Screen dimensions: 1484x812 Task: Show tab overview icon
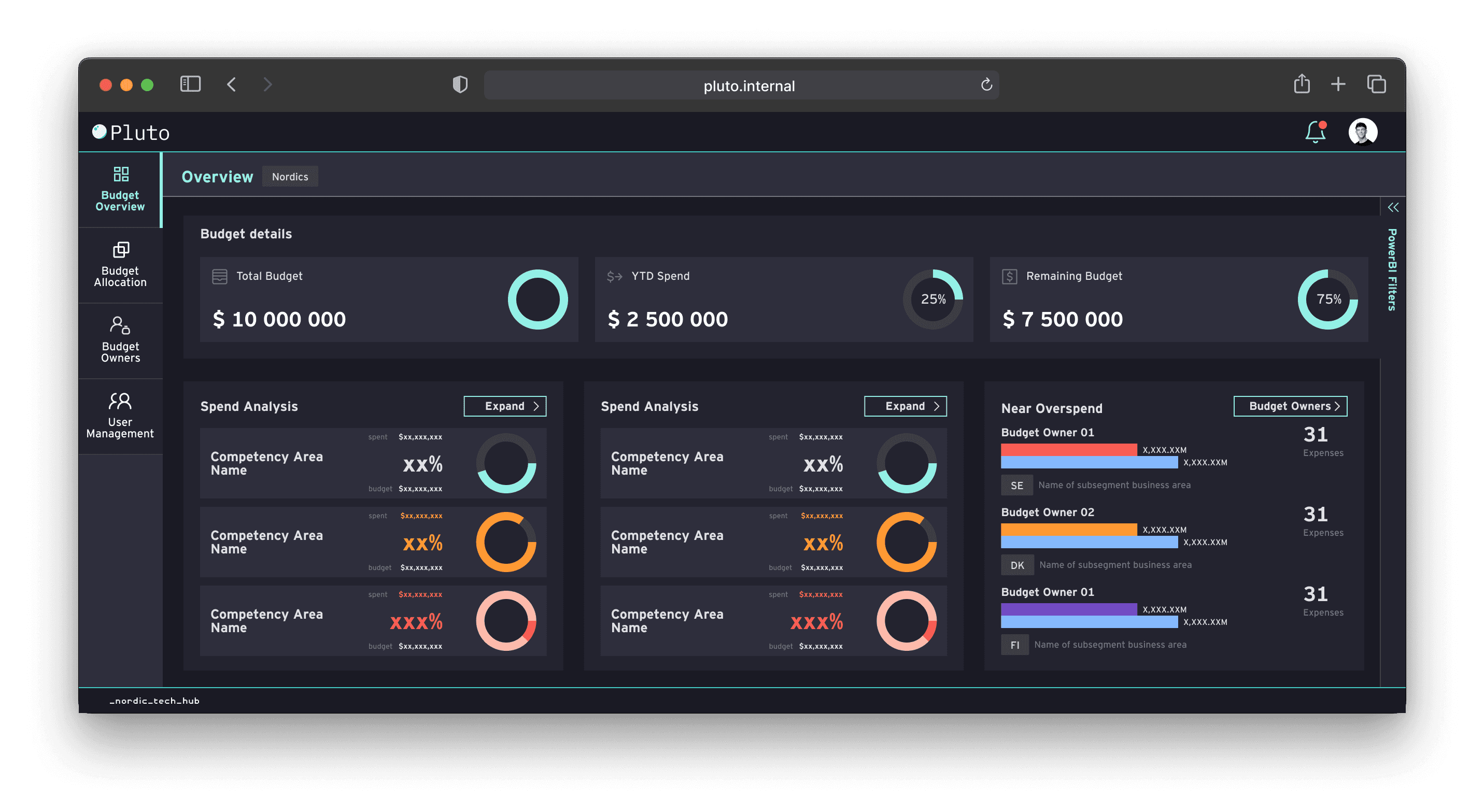pyautogui.click(x=1376, y=84)
